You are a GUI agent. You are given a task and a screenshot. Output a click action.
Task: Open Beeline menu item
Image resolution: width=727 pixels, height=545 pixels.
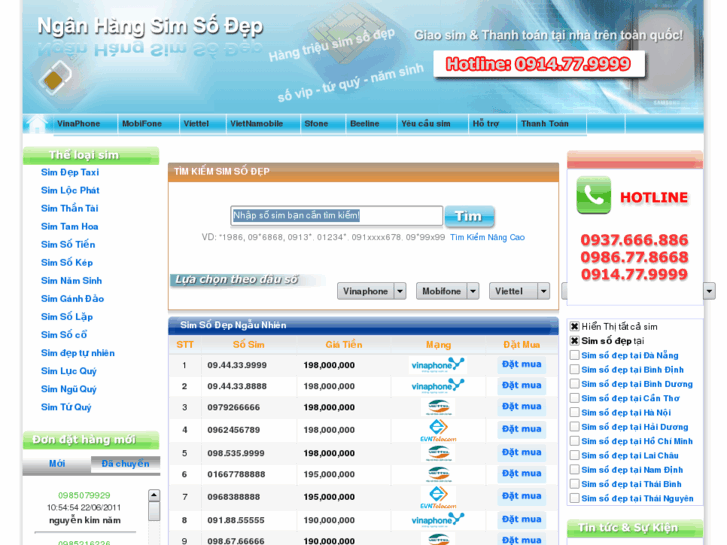click(364, 124)
